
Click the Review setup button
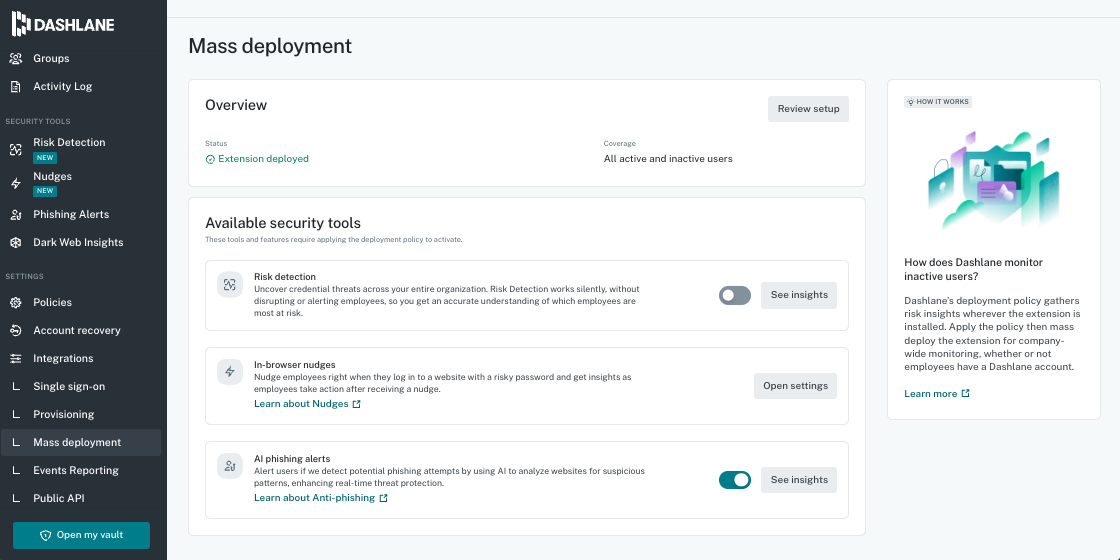tap(809, 109)
